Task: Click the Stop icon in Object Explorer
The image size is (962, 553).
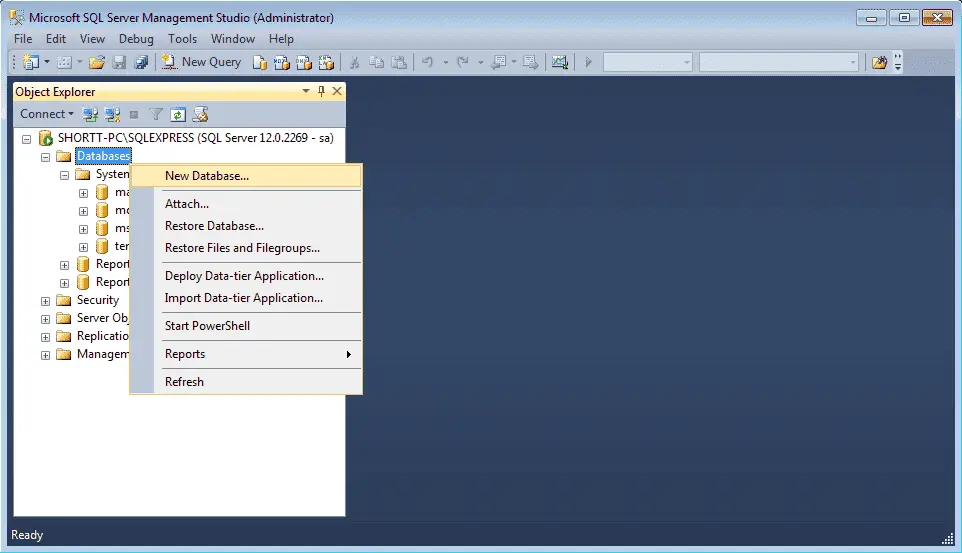Action: point(134,114)
